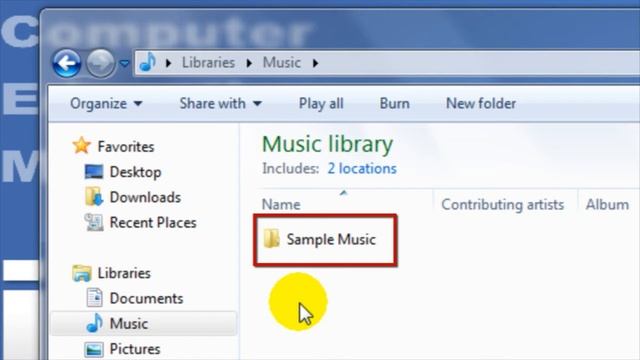Open Recent Places in Favorites
This screenshot has width=640, height=360.
[x=153, y=223]
